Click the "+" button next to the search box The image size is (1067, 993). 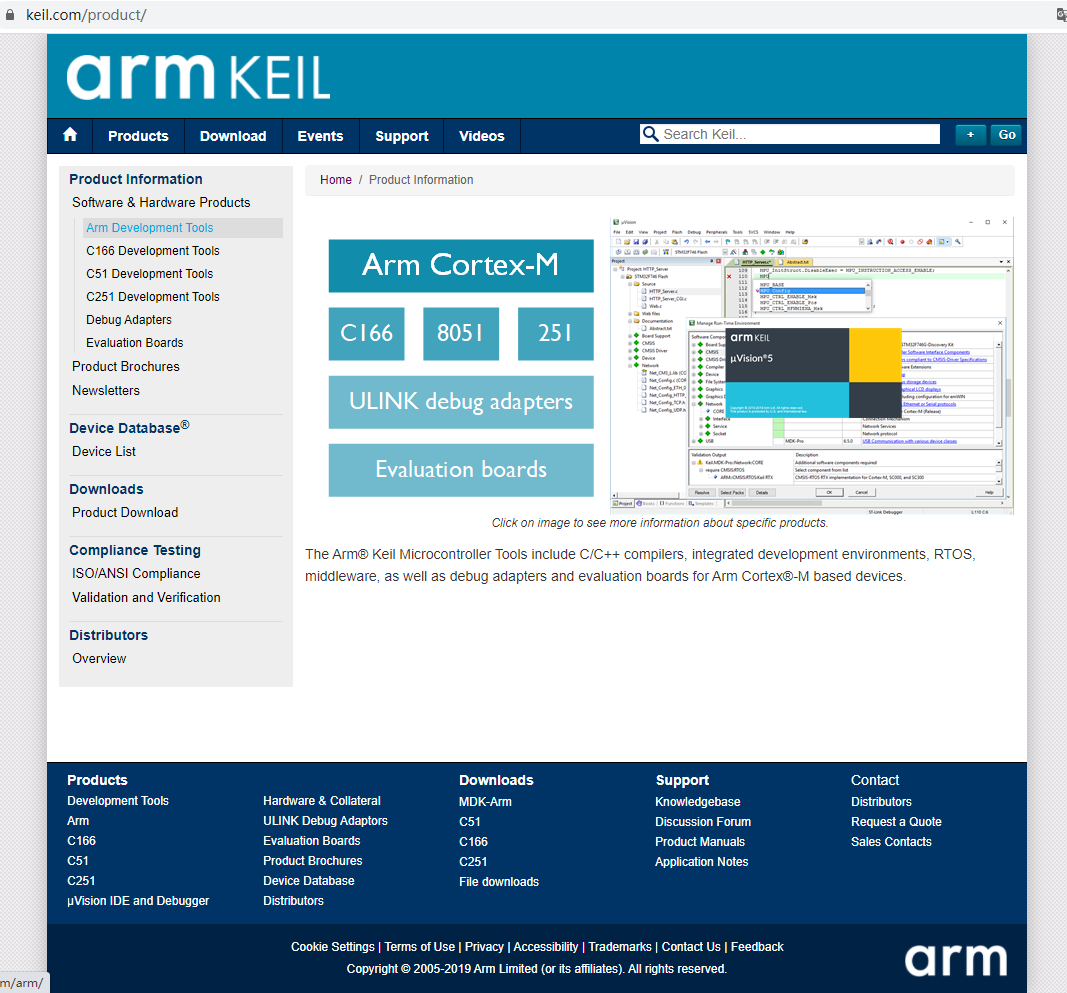[x=969, y=134]
